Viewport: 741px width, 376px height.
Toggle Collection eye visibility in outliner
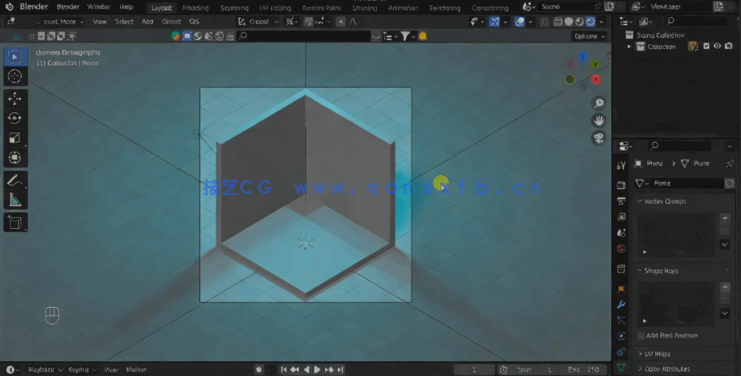(x=717, y=46)
